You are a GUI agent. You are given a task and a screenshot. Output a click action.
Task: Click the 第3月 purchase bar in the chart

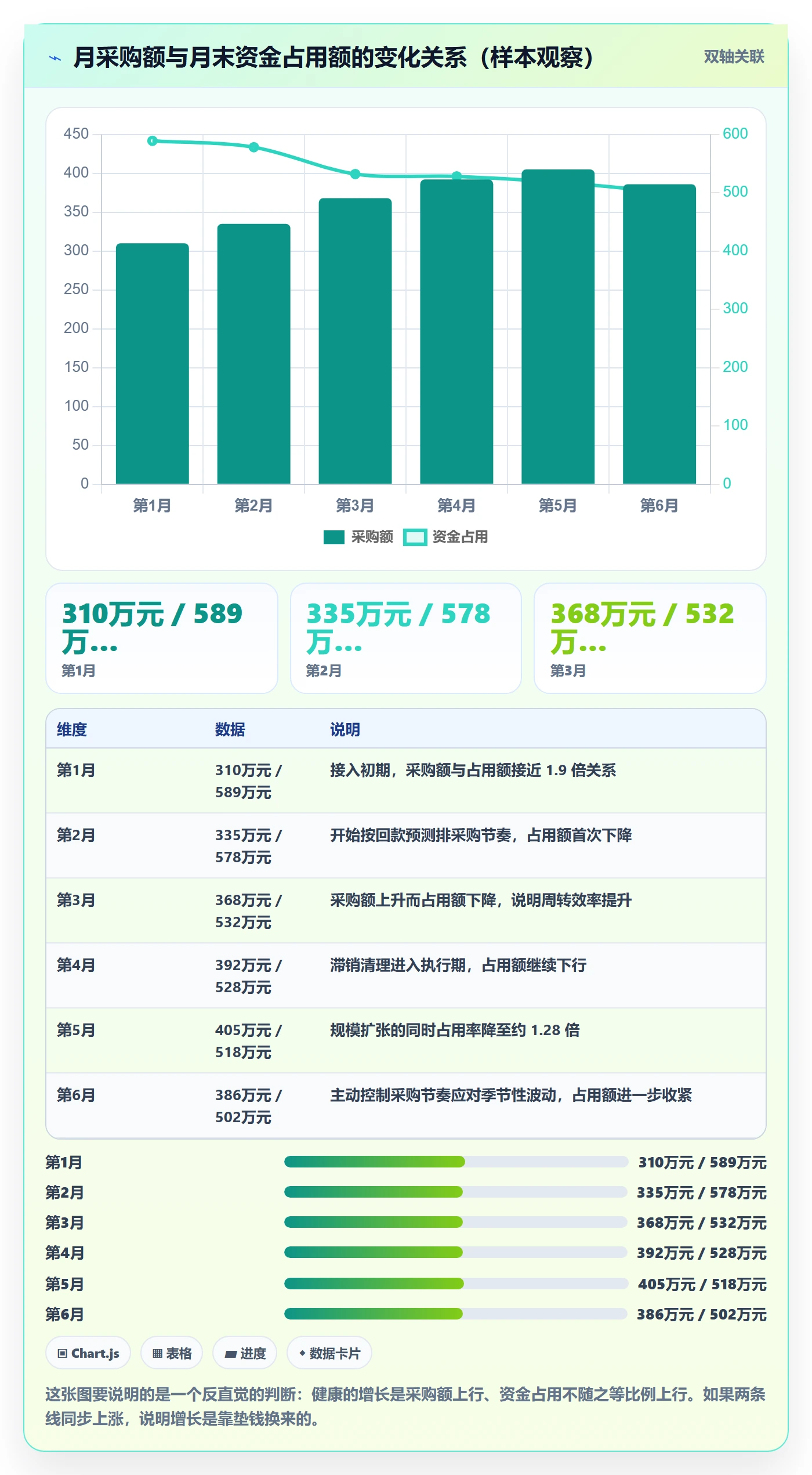point(356,341)
